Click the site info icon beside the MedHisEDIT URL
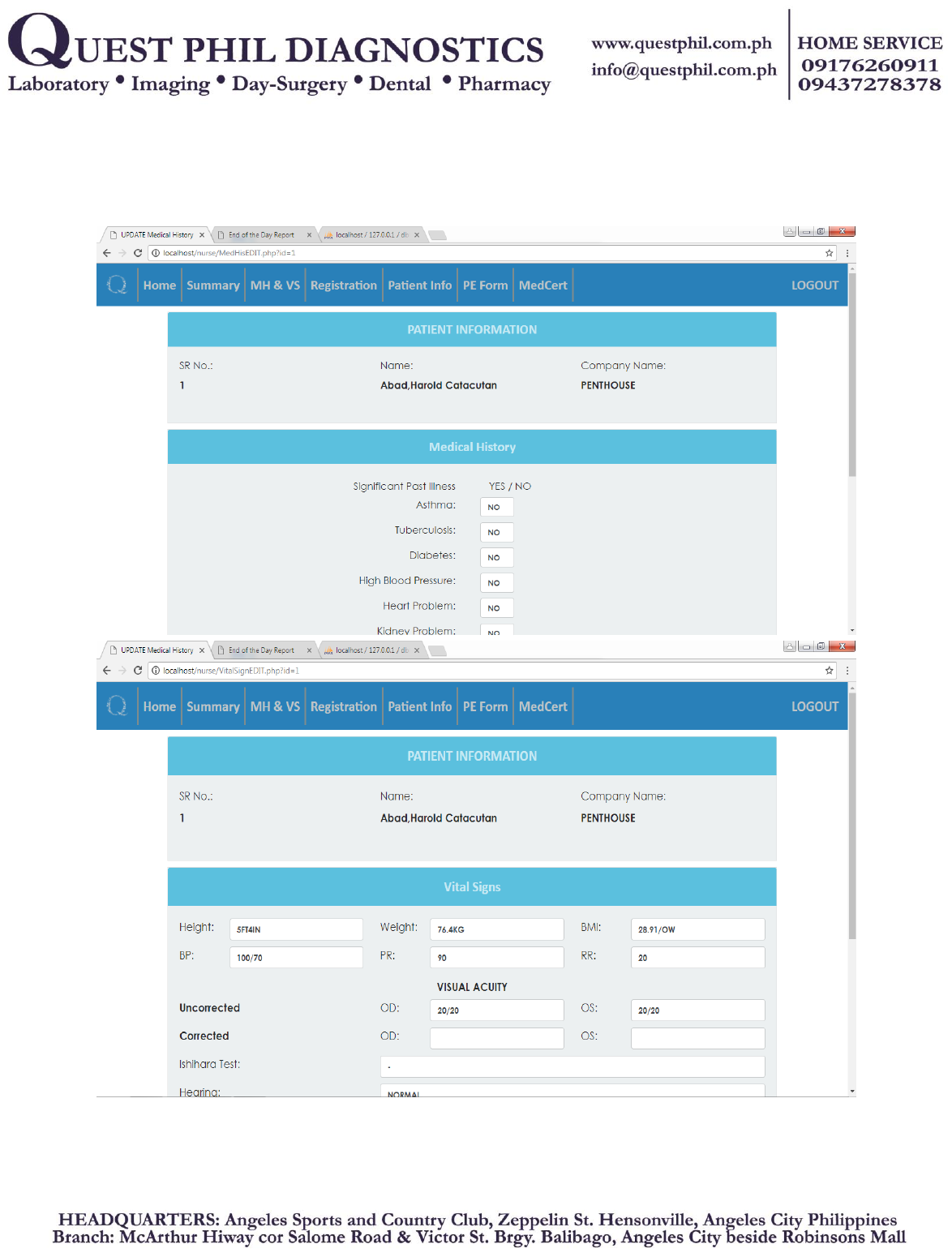This screenshot has height=1257, width=952. click(x=156, y=253)
